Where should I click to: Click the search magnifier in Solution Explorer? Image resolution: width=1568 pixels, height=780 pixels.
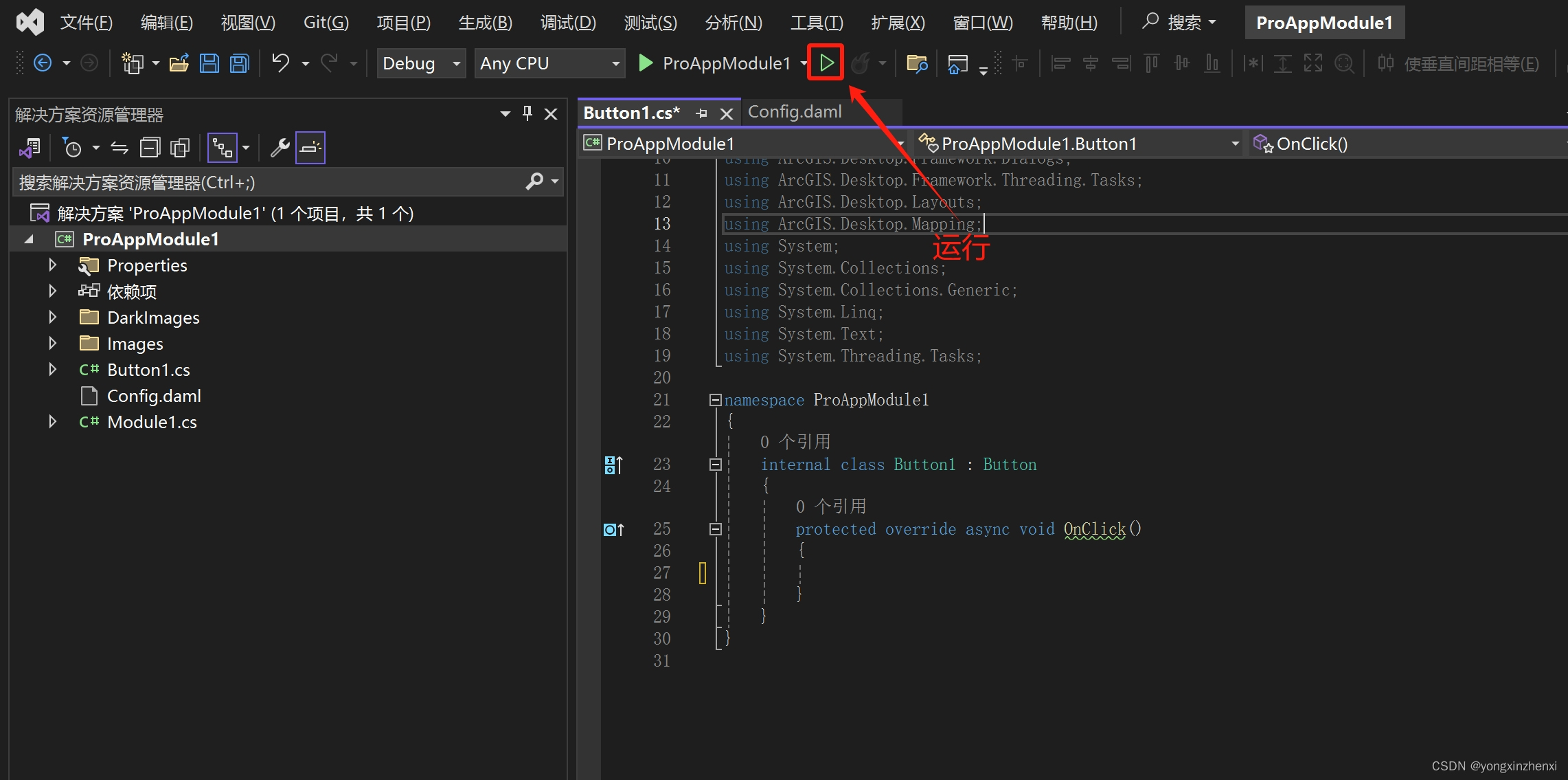click(x=534, y=181)
